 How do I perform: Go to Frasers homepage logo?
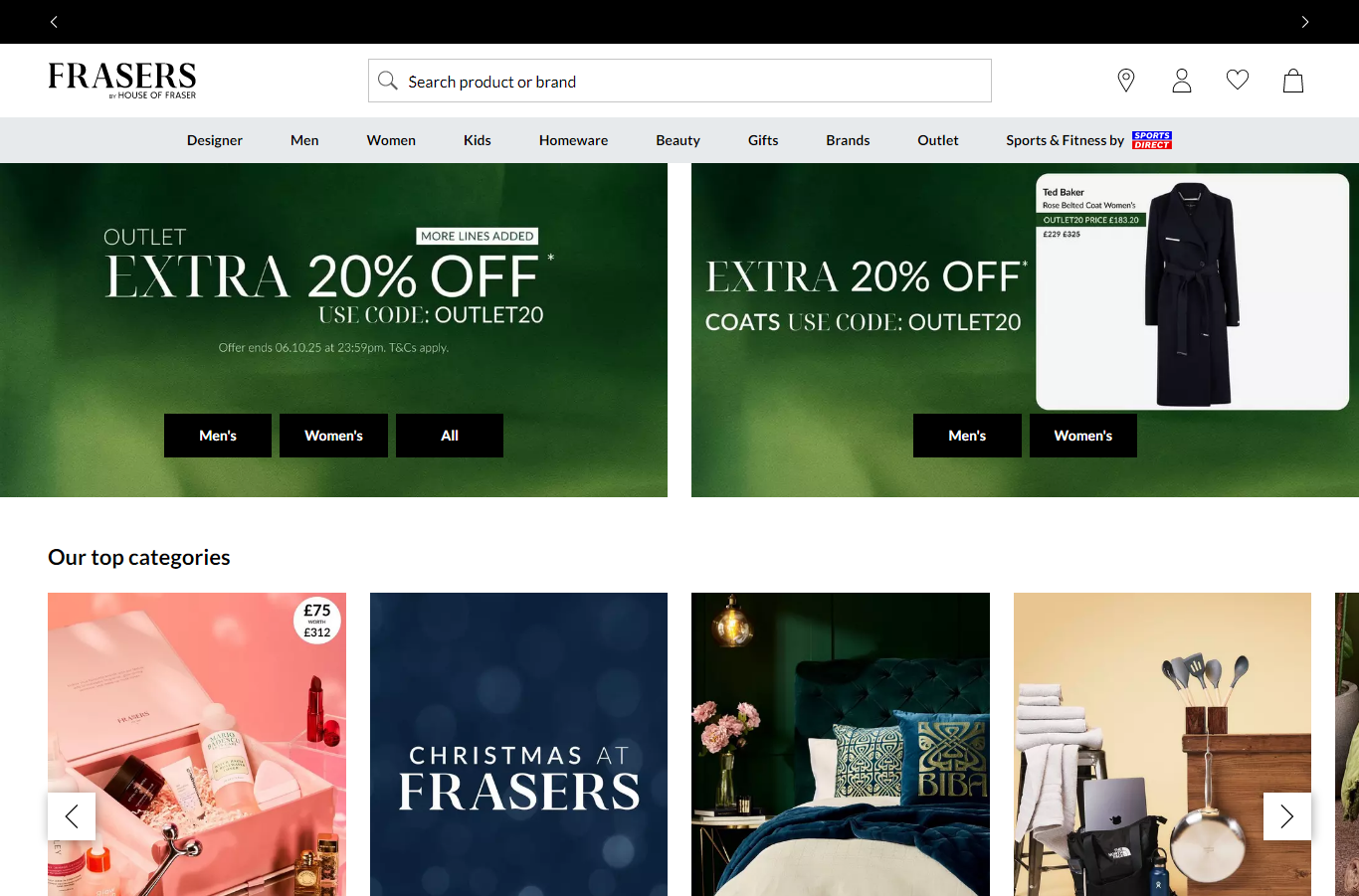click(x=122, y=81)
